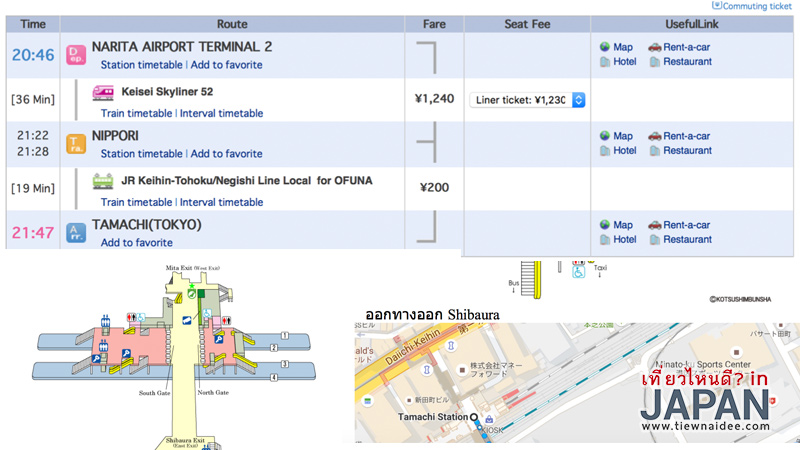
Task: Click the Rent-a-car car icon in Nippori row
Action: [x=655, y=136]
